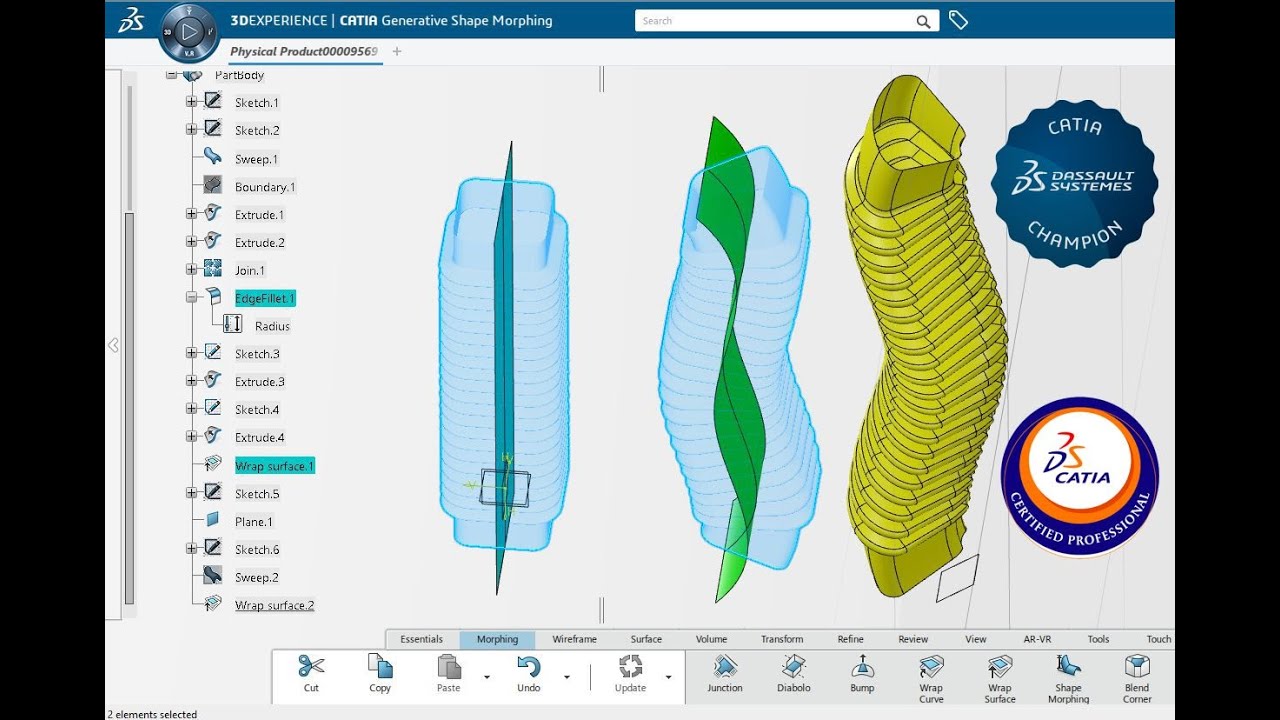Open the Update options dropdown arrow
This screenshot has height=720, width=1280.
[668, 677]
